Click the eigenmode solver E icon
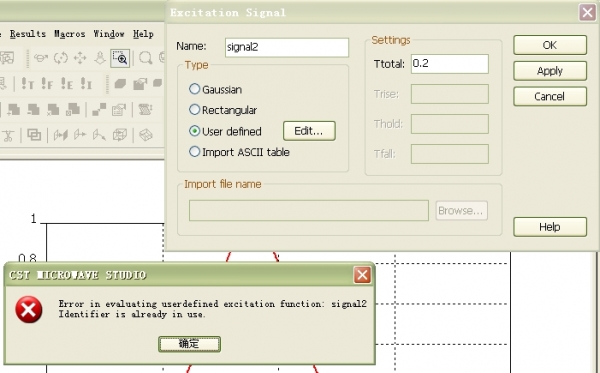 (67, 83)
